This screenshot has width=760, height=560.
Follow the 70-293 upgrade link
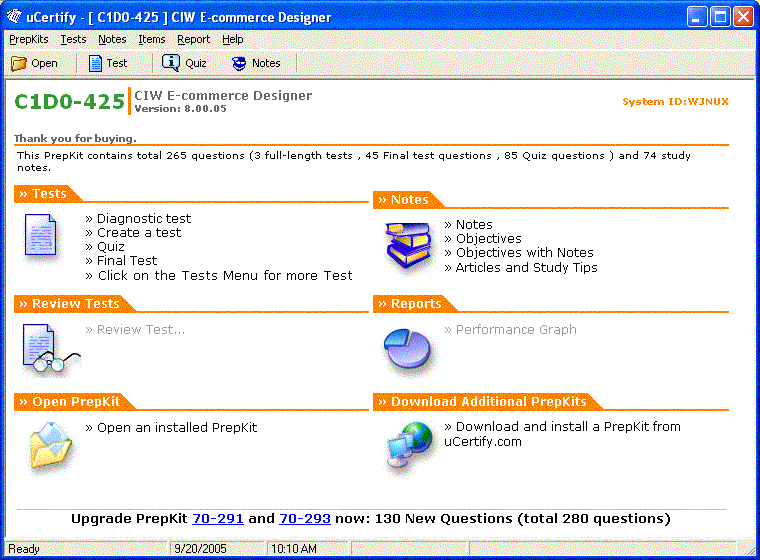305,519
